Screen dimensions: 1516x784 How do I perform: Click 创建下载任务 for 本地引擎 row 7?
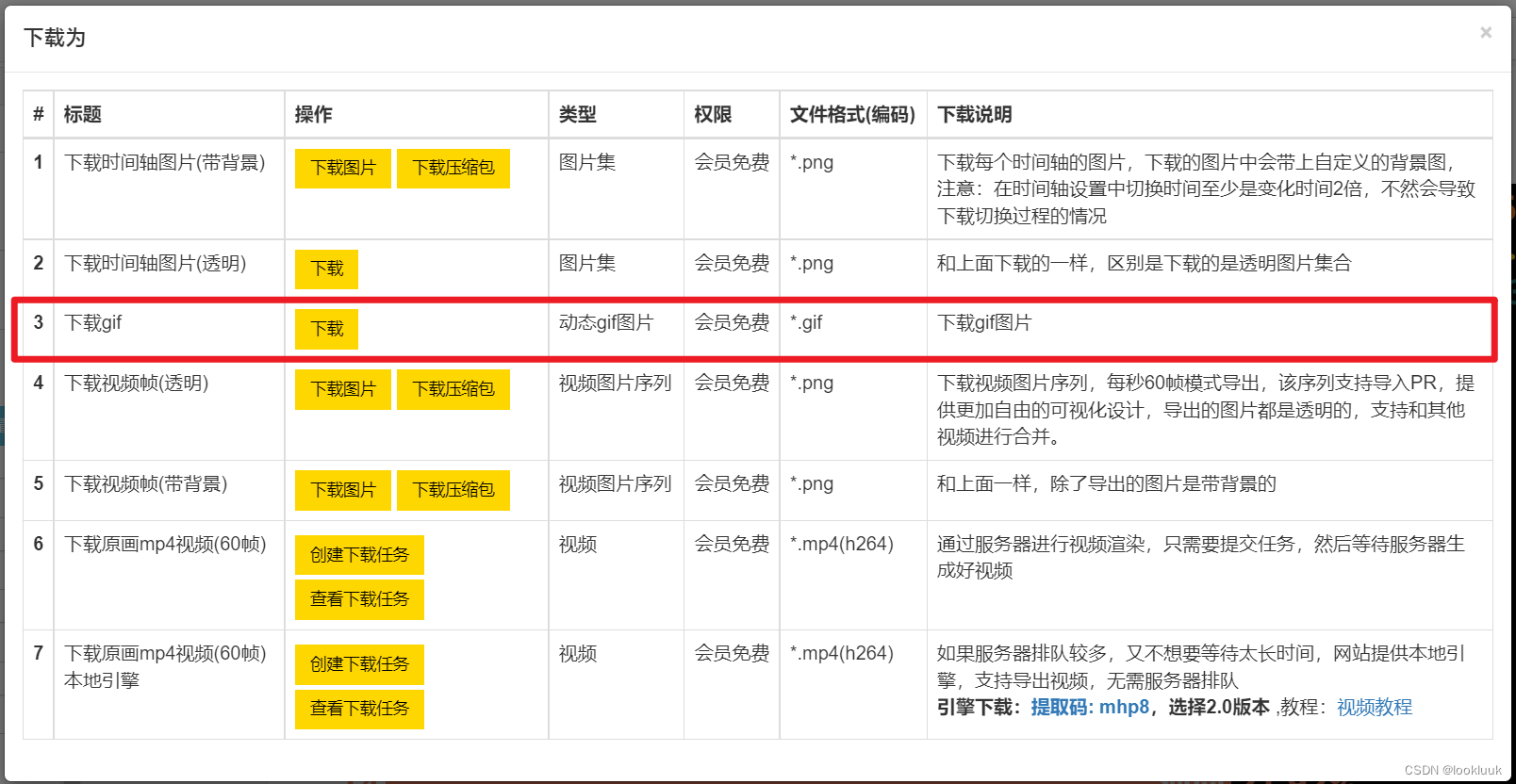point(359,664)
